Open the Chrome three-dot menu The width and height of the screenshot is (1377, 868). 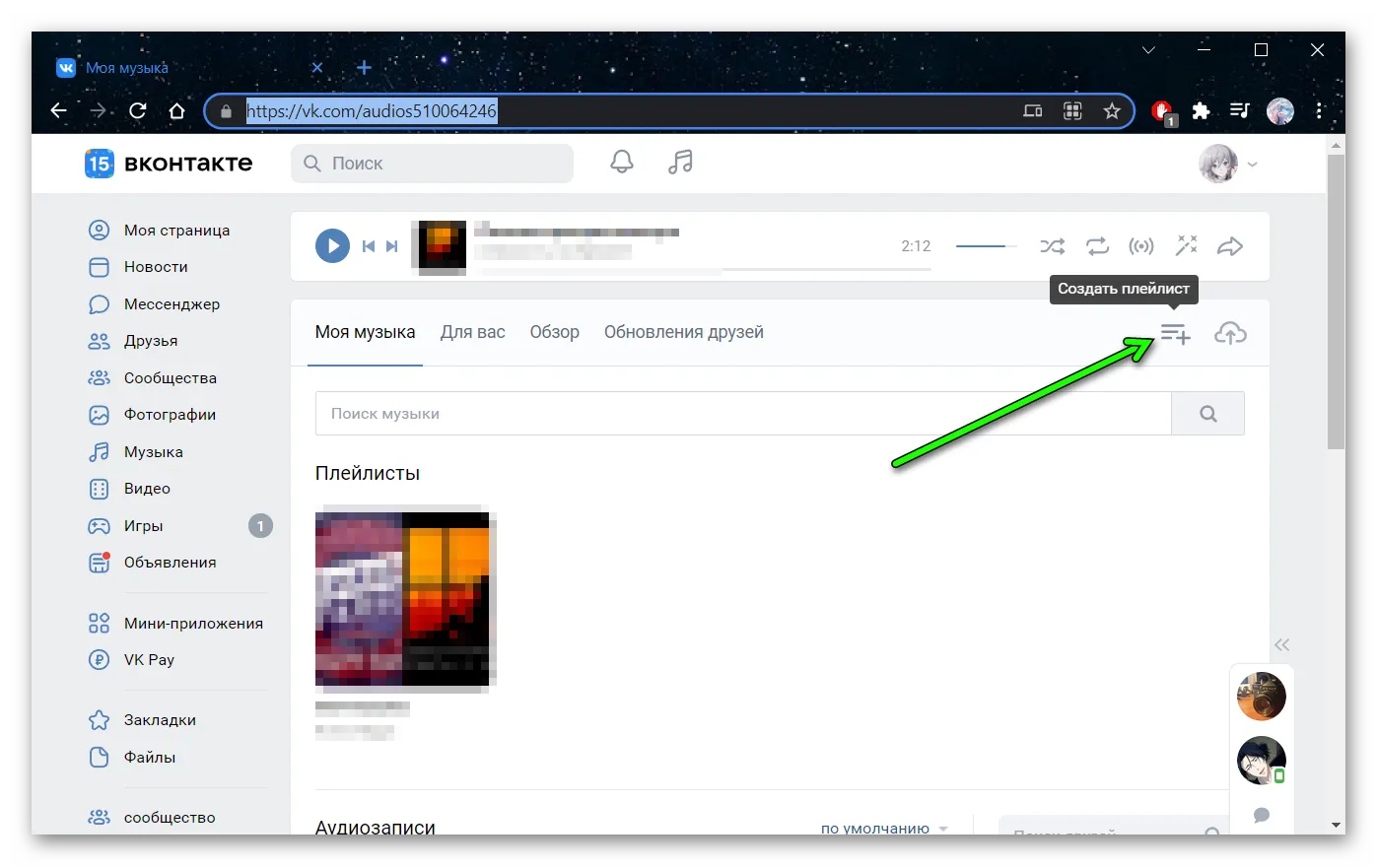click(x=1319, y=111)
